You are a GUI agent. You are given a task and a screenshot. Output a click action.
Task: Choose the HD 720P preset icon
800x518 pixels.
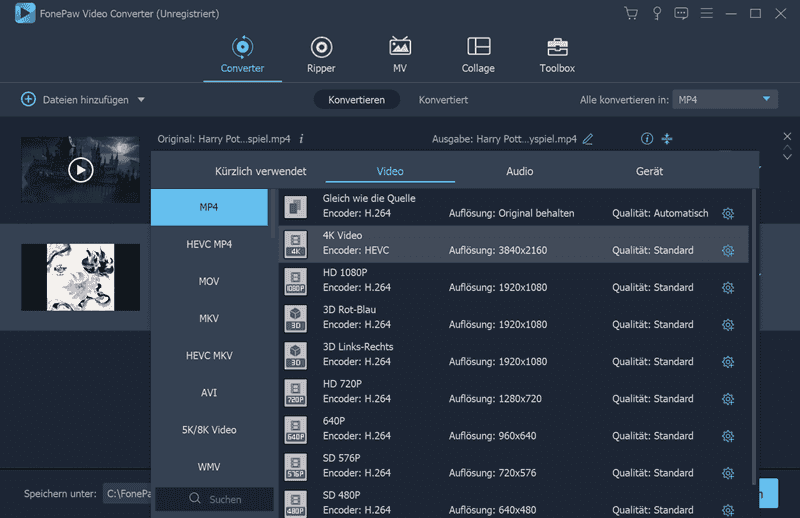(296, 392)
